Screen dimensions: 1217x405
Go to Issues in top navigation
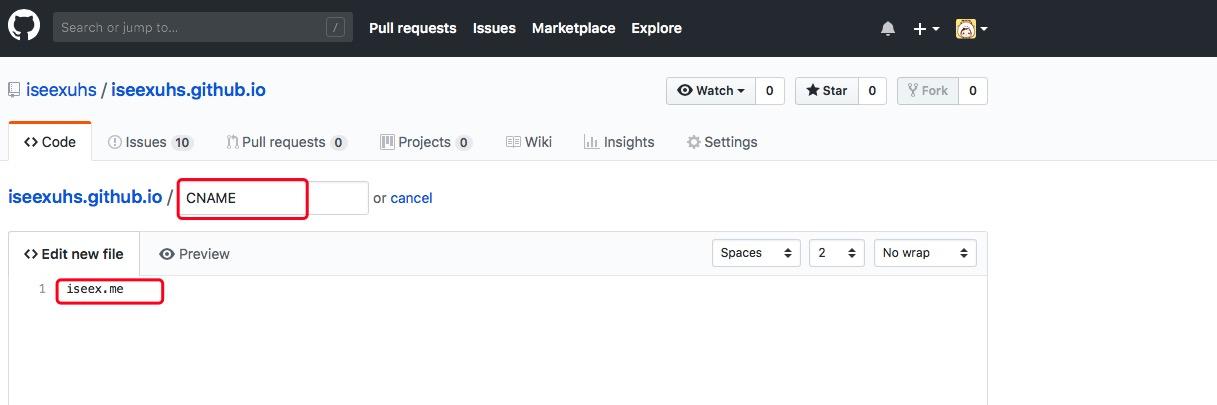[494, 28]
